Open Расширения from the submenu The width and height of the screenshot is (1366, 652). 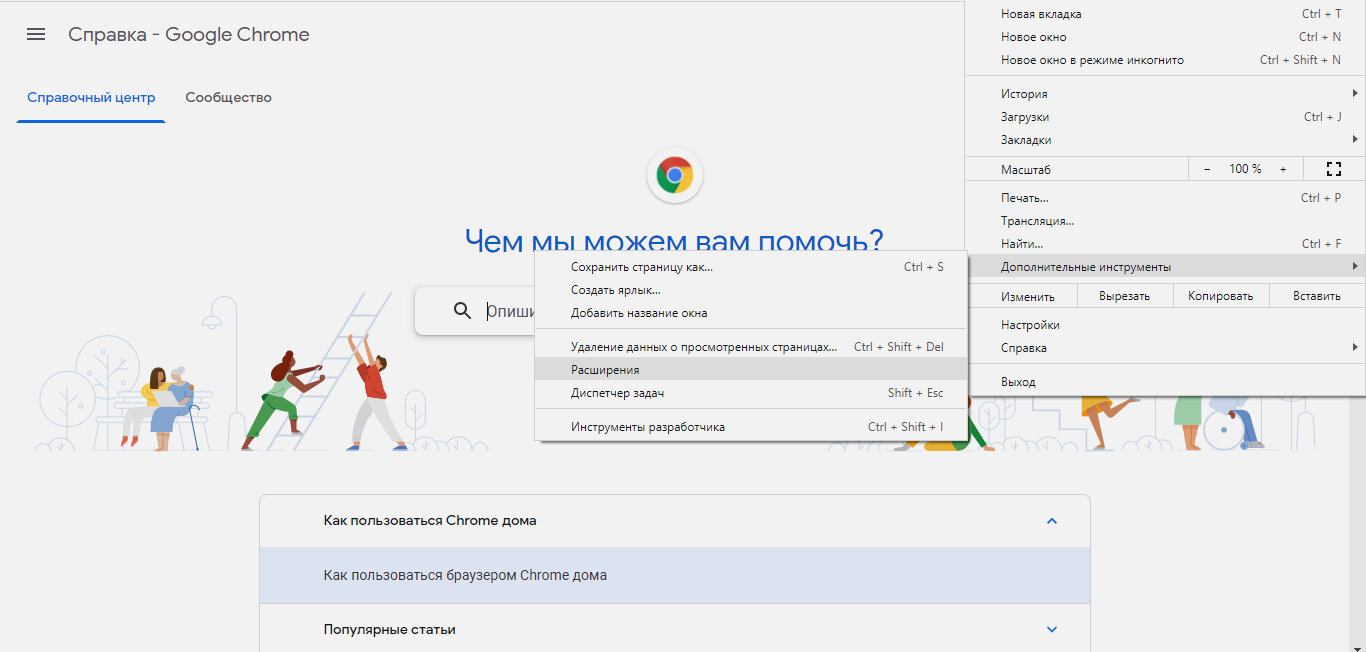[752, 370]
